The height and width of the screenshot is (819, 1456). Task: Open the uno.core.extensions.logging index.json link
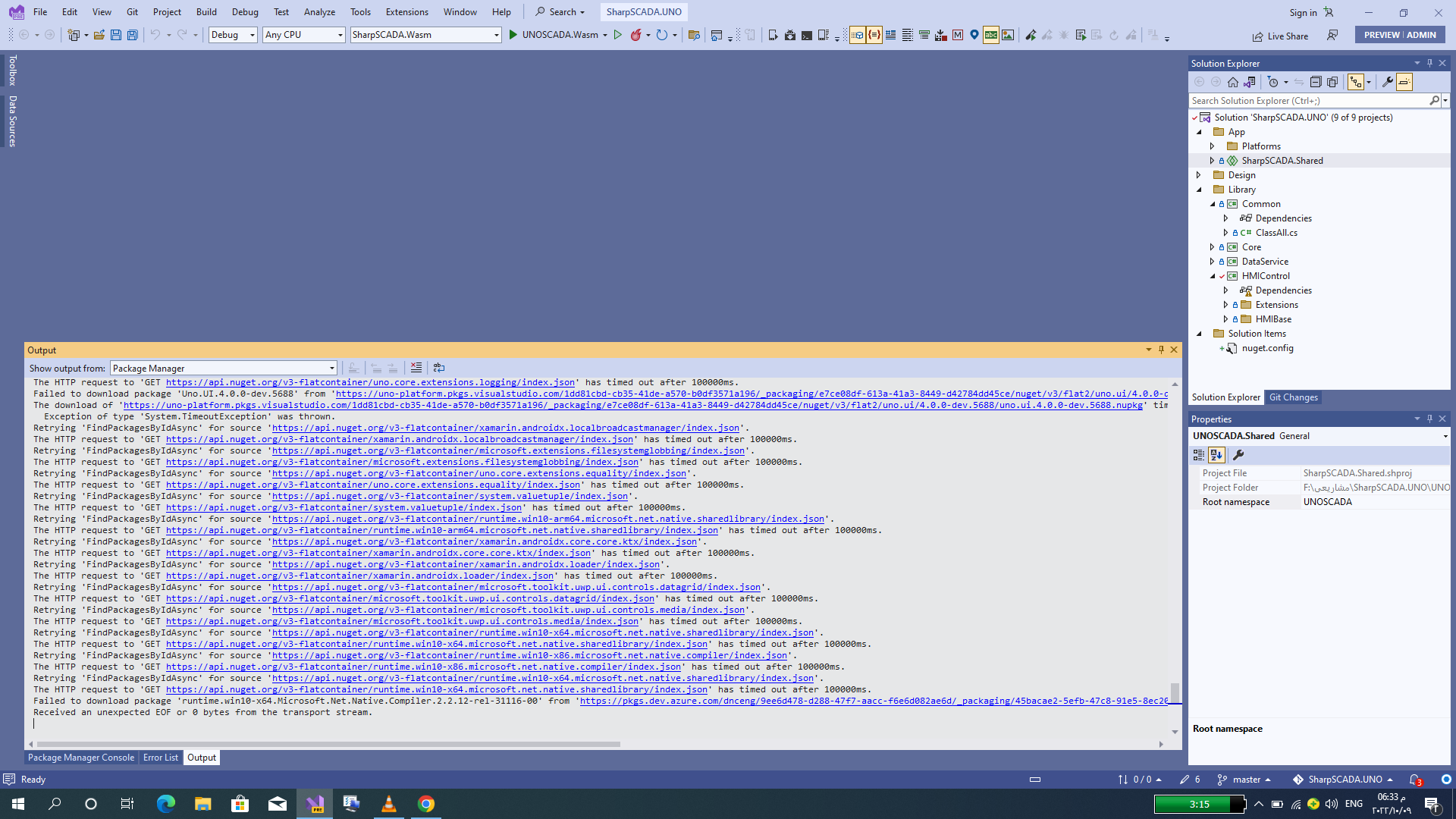370,383
